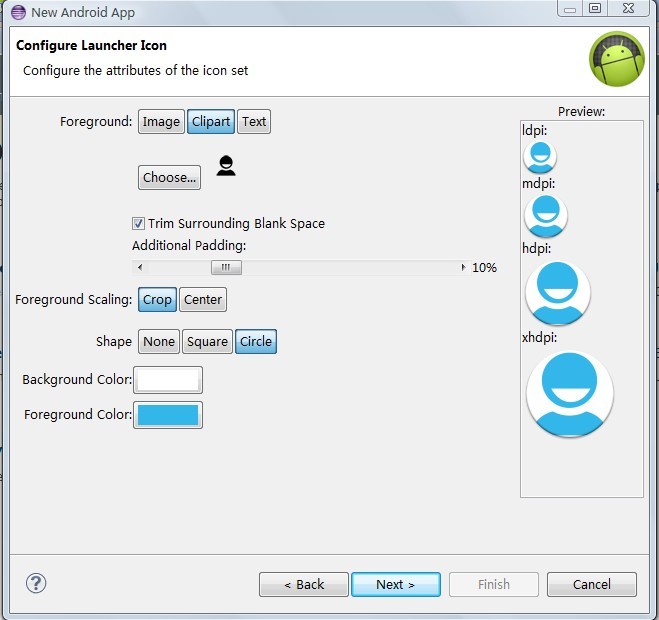Set shape to None
This screenshot has width=659, height=620.
tap(159, 341)
